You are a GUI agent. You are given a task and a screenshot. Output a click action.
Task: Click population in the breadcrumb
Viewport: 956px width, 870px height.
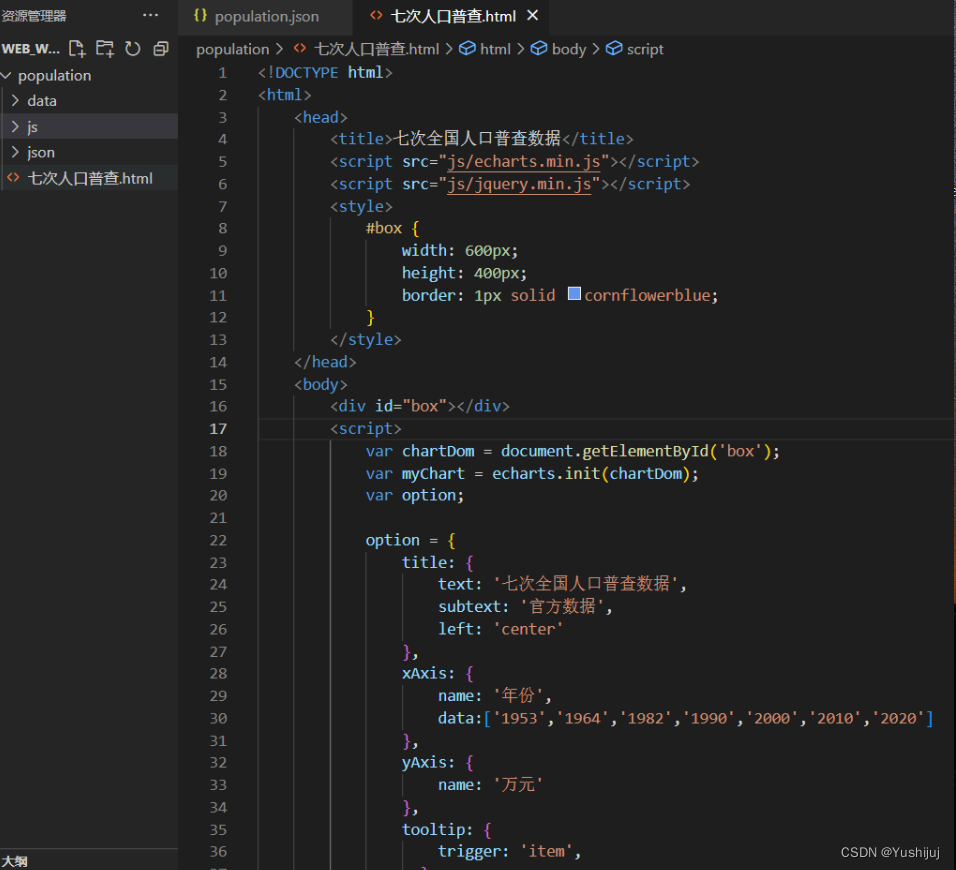232,49
